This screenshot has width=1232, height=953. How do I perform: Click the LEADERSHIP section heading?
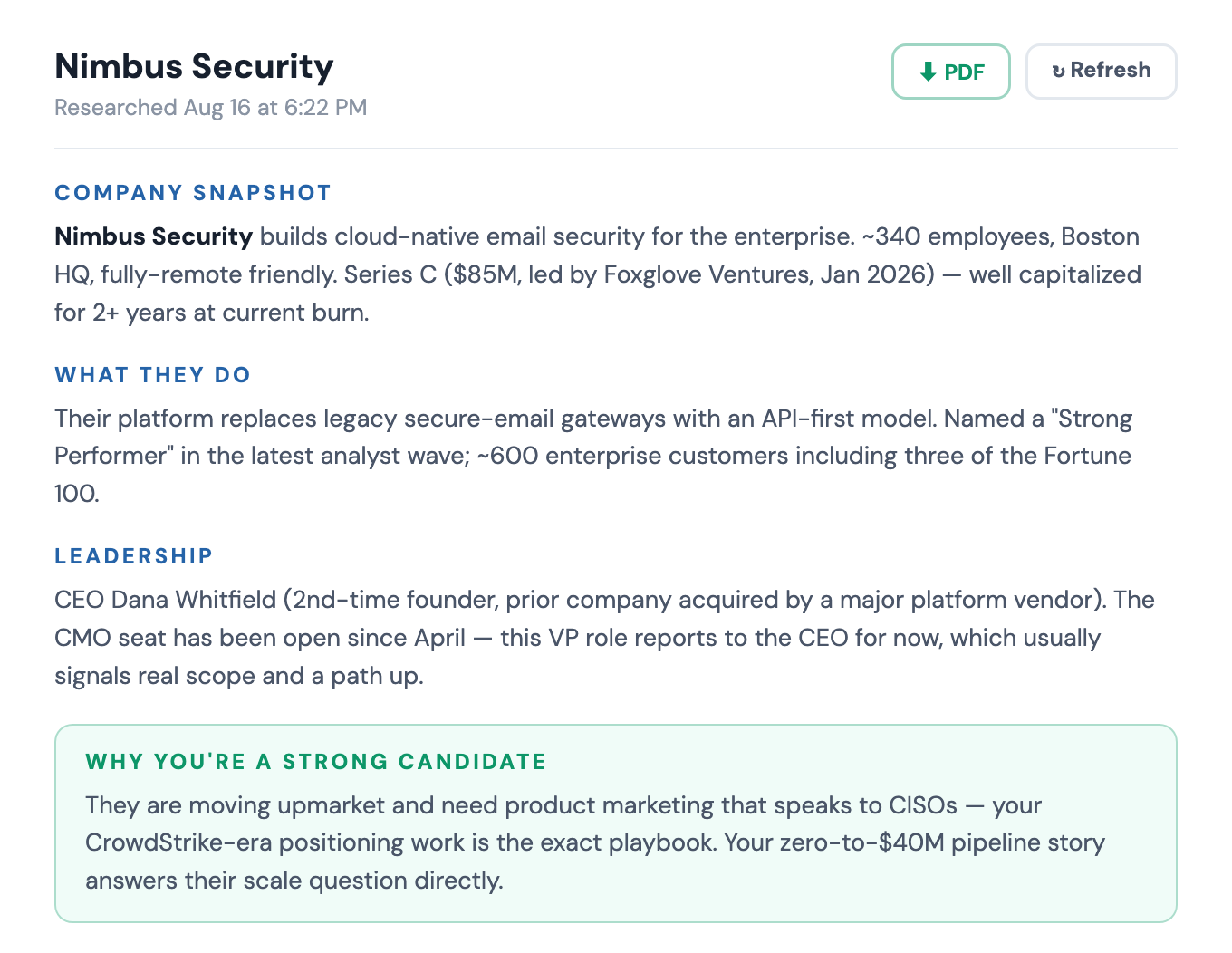click(x=133, y=556)
